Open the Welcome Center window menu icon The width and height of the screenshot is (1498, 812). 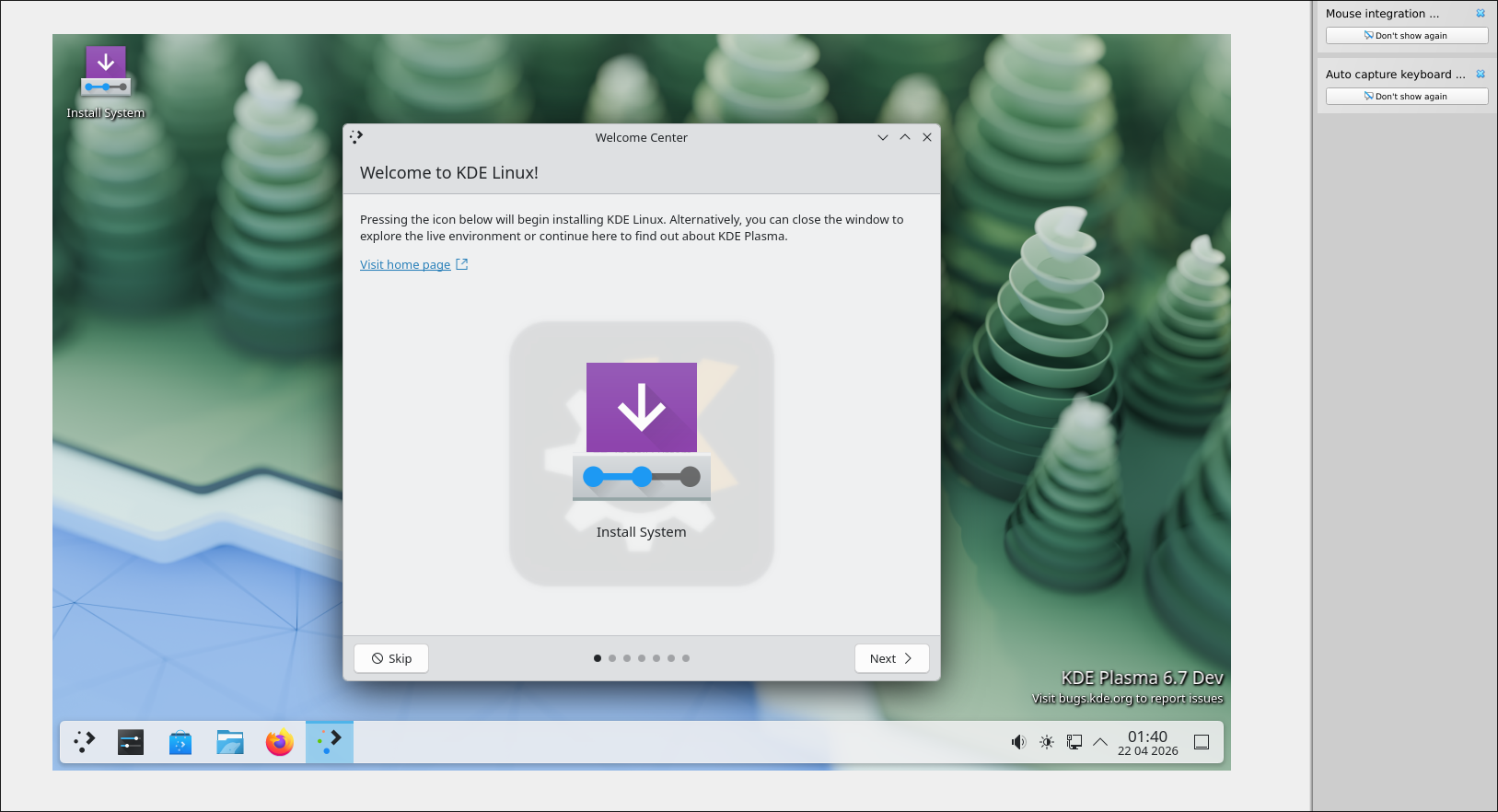pyautogui.click(x=356, y=137)
